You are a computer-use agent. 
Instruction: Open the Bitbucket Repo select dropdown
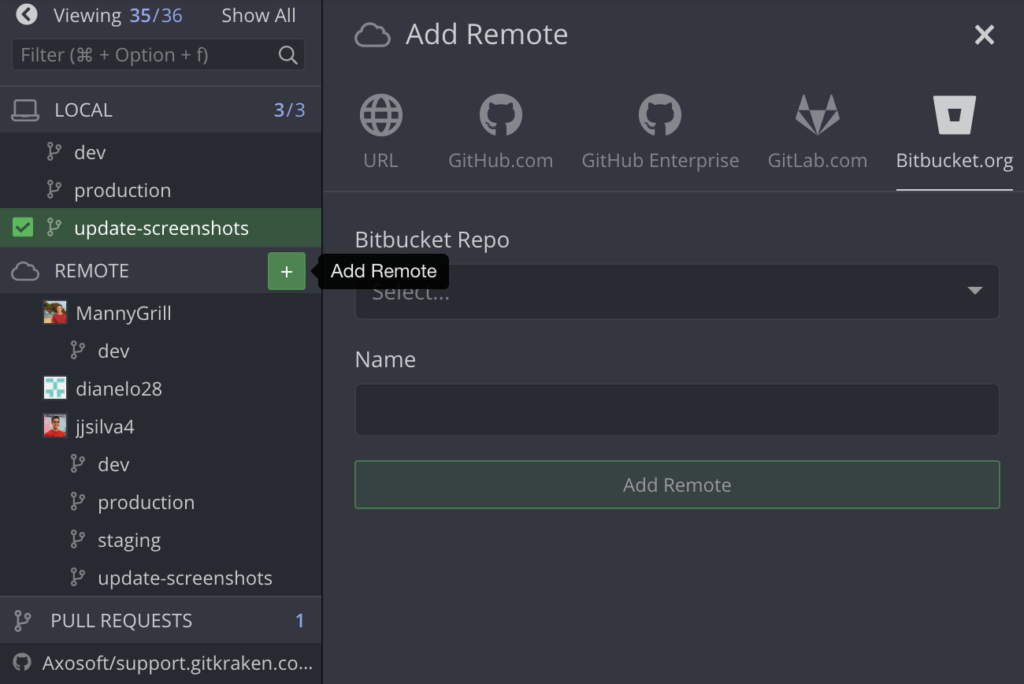coord(677,291)
